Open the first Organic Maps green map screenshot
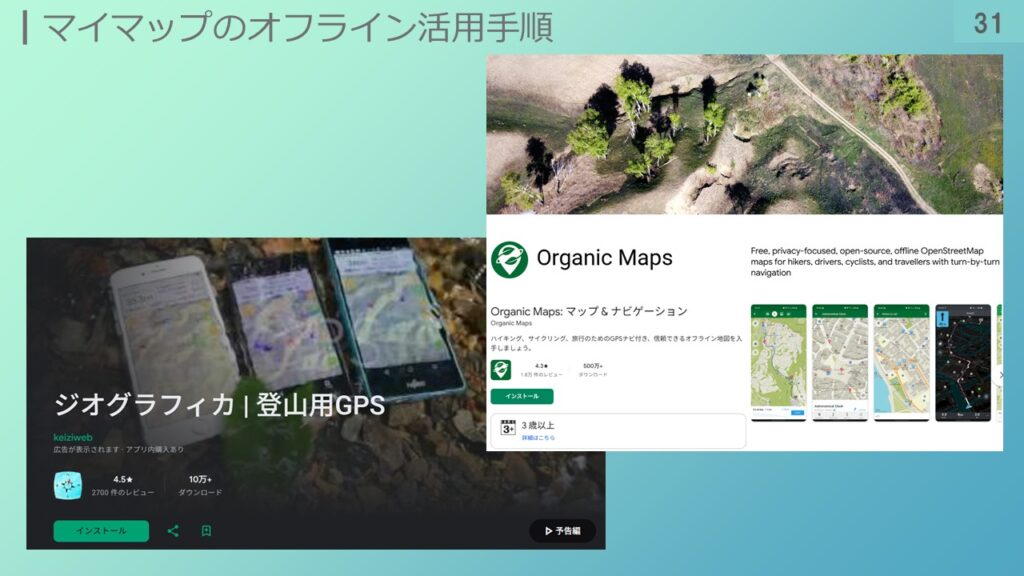The width and height of the screenshot is (1024, 576). coord(778,362)
